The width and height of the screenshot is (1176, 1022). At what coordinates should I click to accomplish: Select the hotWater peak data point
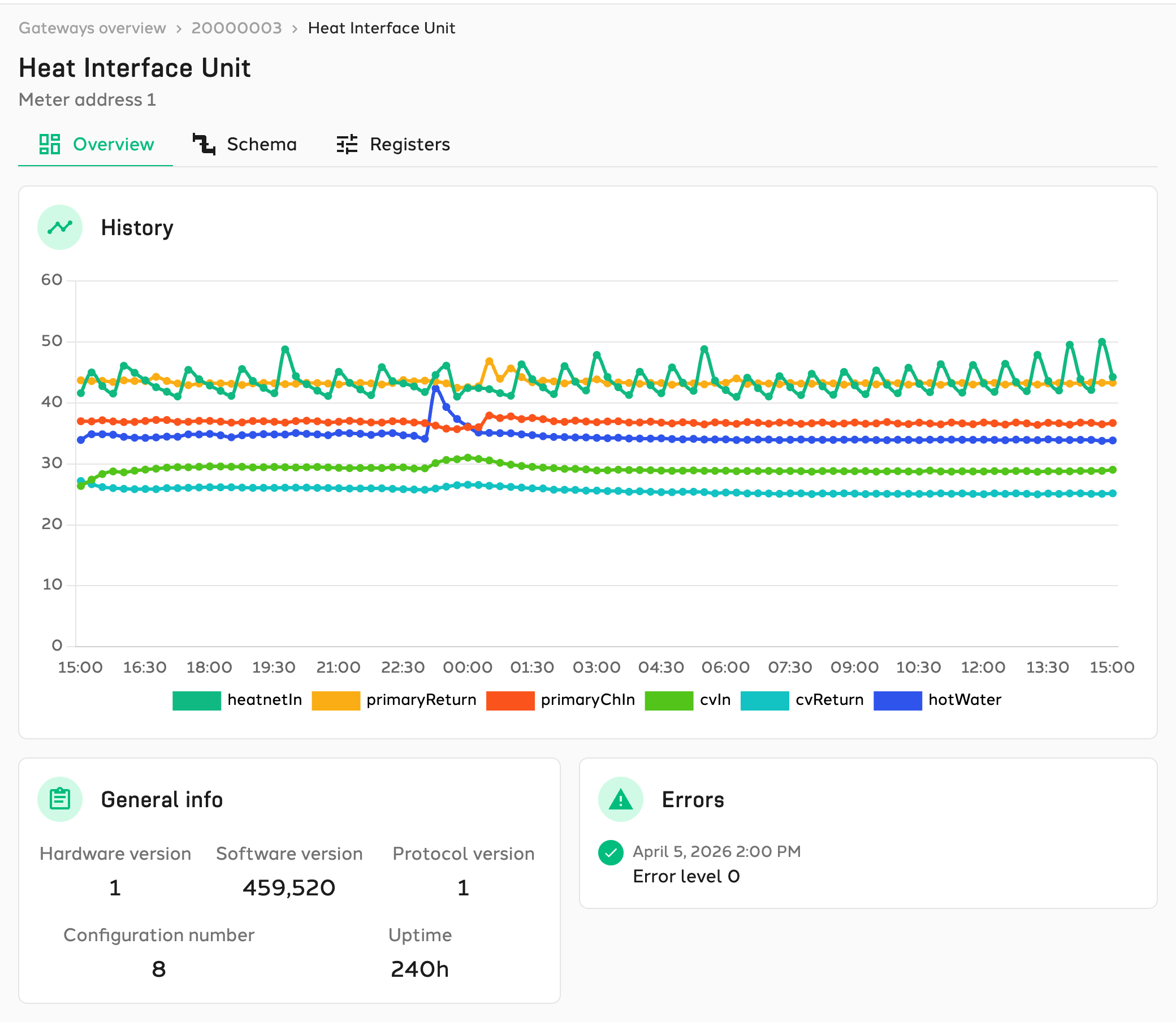436,388
